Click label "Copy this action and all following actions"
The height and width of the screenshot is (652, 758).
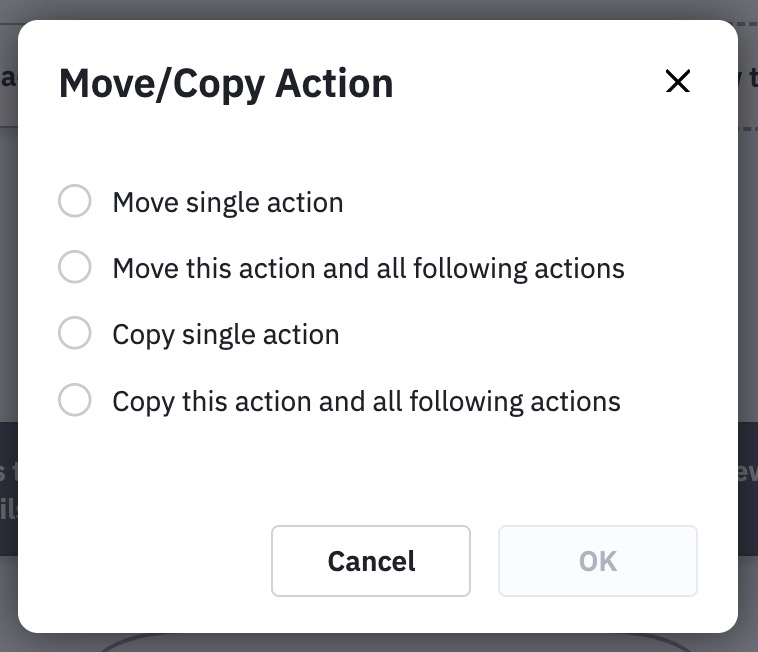(366, 402)
